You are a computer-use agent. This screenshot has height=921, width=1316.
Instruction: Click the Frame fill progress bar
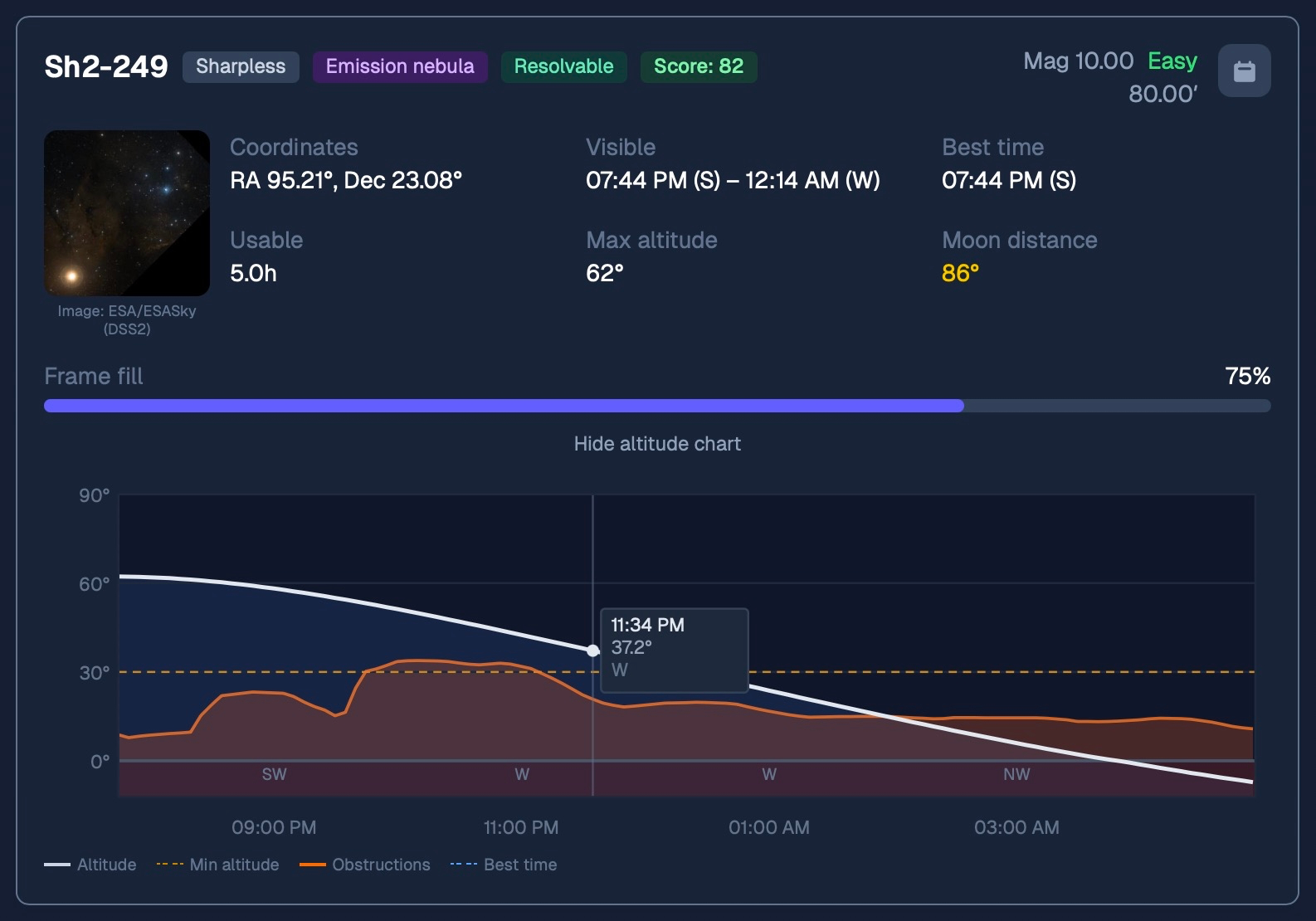click(657, 406)
